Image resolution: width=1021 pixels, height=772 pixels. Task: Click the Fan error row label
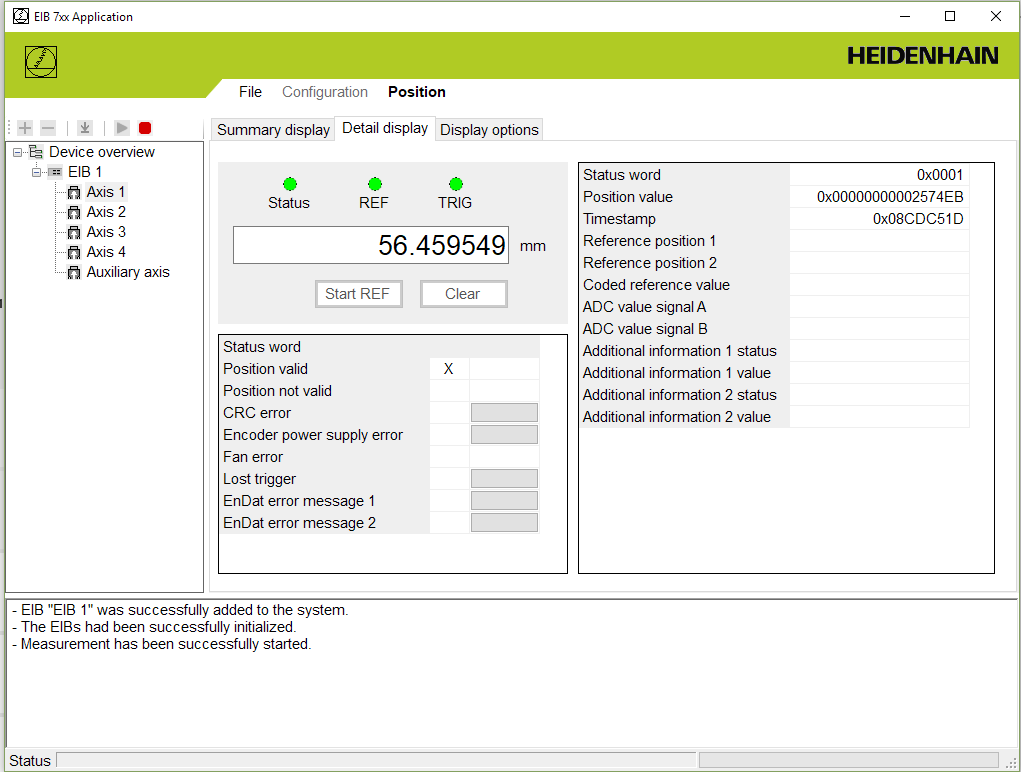(253, 457)
